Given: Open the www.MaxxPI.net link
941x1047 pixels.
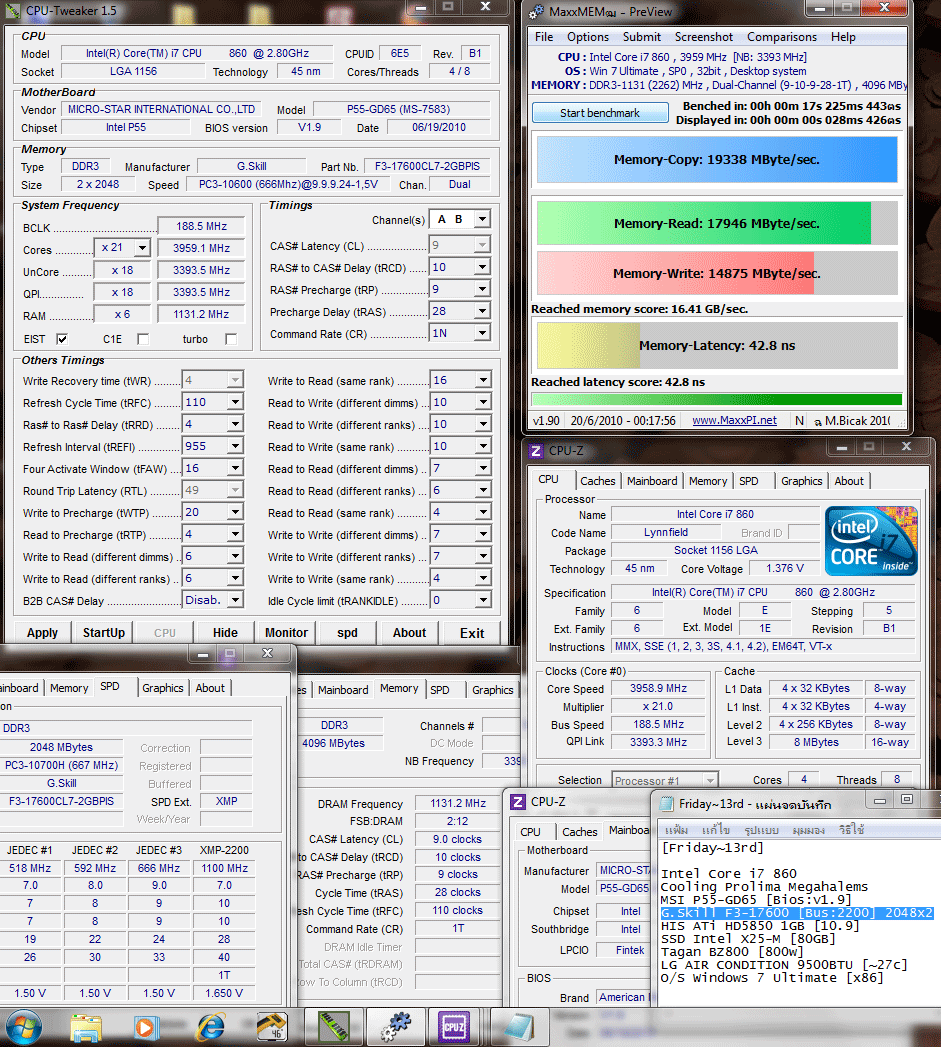Looking at the screenshot, I should (734, 421).
